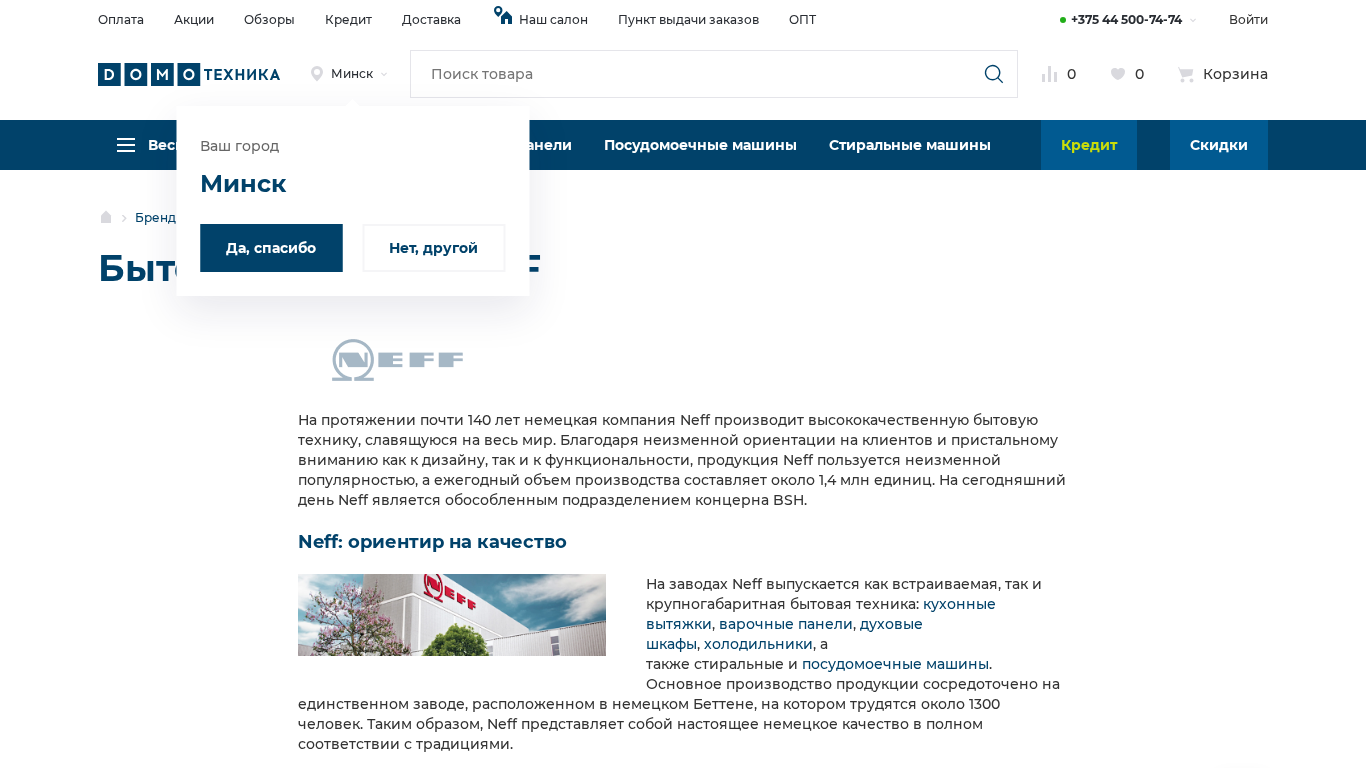Follow the посудомоечные машины text link

[895, 664]
